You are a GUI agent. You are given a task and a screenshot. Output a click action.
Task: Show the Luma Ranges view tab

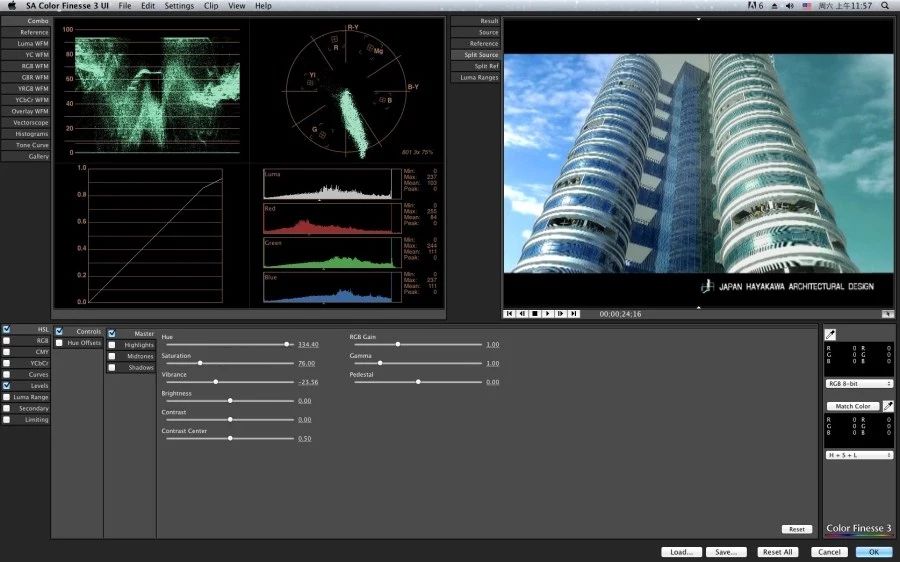pos(475,77)
